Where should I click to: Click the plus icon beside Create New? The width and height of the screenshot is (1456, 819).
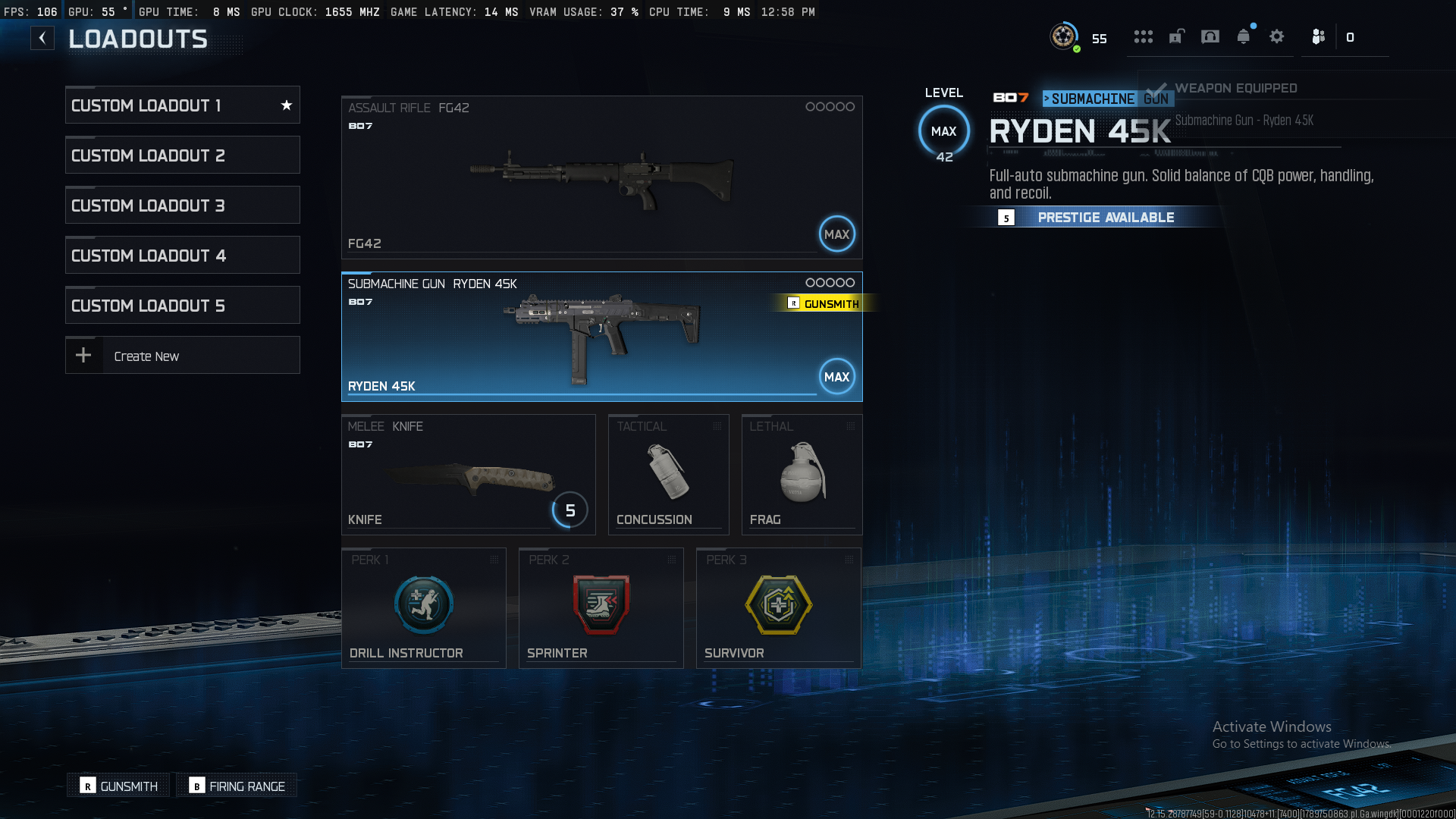pyautogui.click(x=83, y=355)
